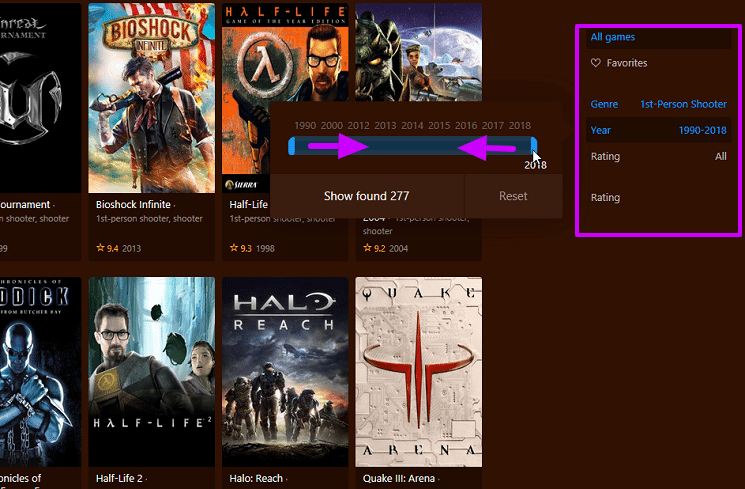This screenshot has width=745, height=489.
Task: Click the Reset button
Action: (513, 196)
